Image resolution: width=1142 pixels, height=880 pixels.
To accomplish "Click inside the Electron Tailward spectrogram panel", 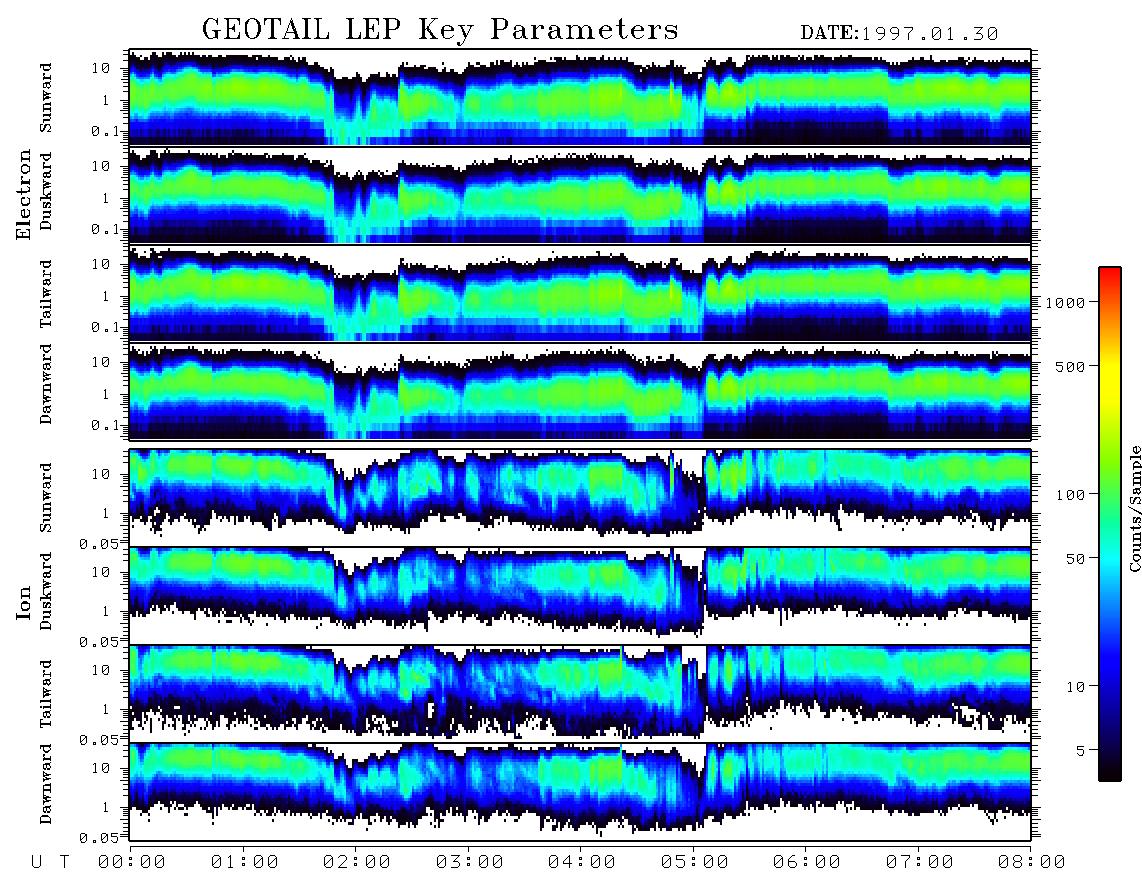I will pyautogui.click(x=580, y=294).
